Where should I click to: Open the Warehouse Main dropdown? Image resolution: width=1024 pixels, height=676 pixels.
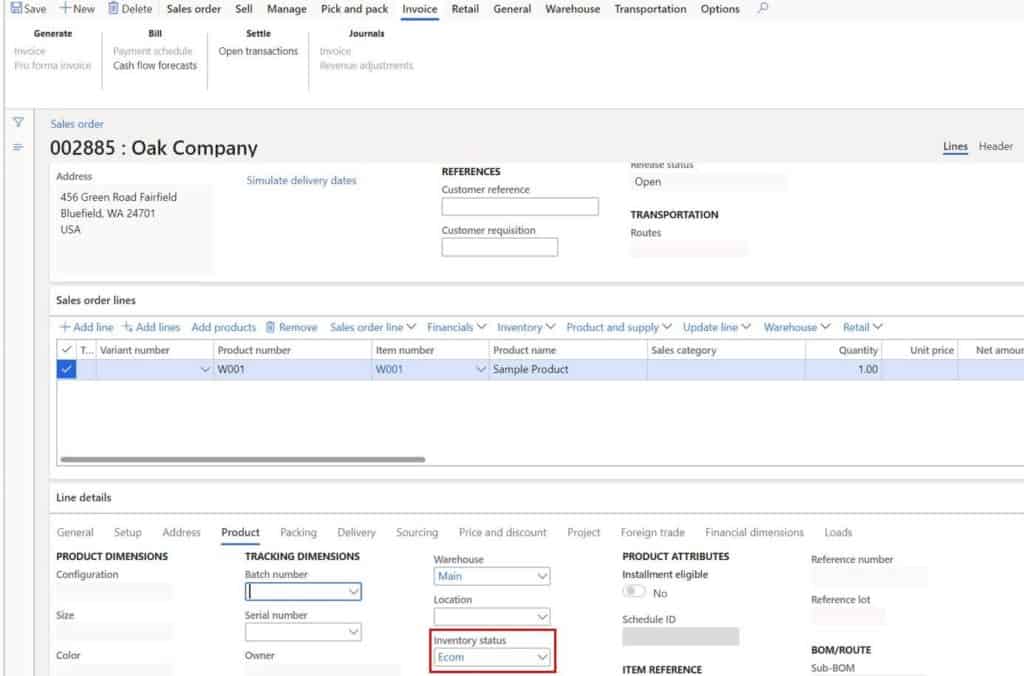pyautogui.click(x=542, y=576)
